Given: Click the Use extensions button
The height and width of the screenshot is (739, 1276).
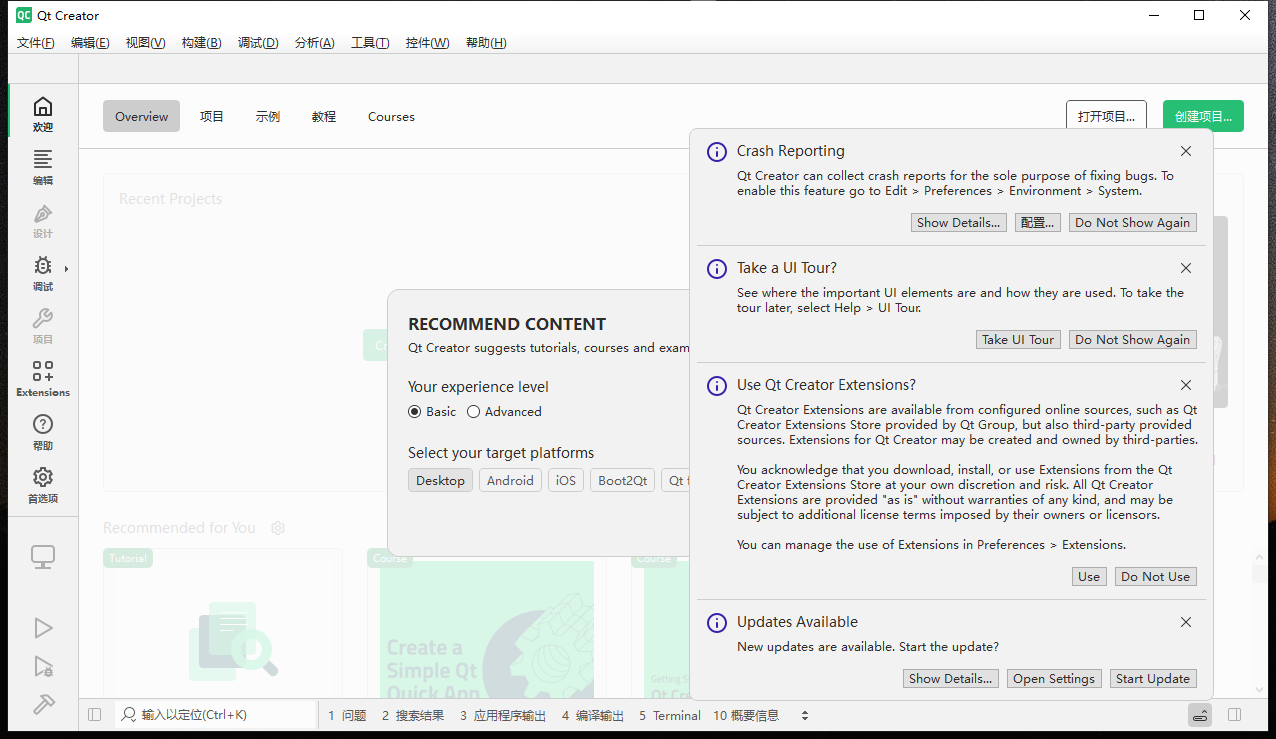Looking at the screenshot, I should tap(1089, 577).
